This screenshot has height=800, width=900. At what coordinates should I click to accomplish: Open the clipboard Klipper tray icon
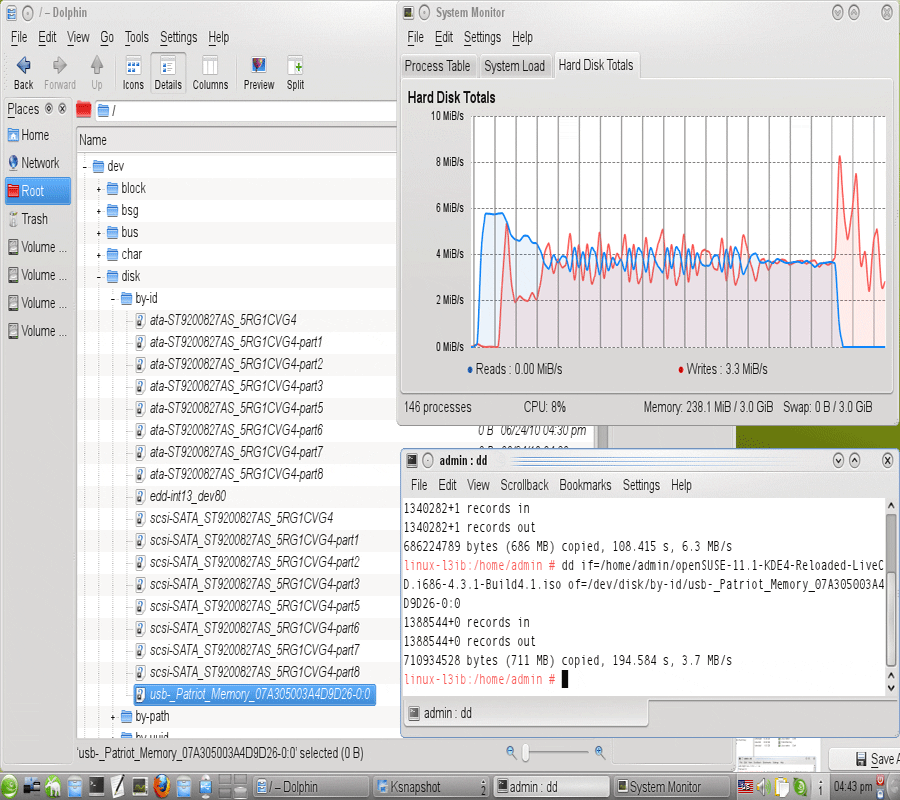(781, 787)
